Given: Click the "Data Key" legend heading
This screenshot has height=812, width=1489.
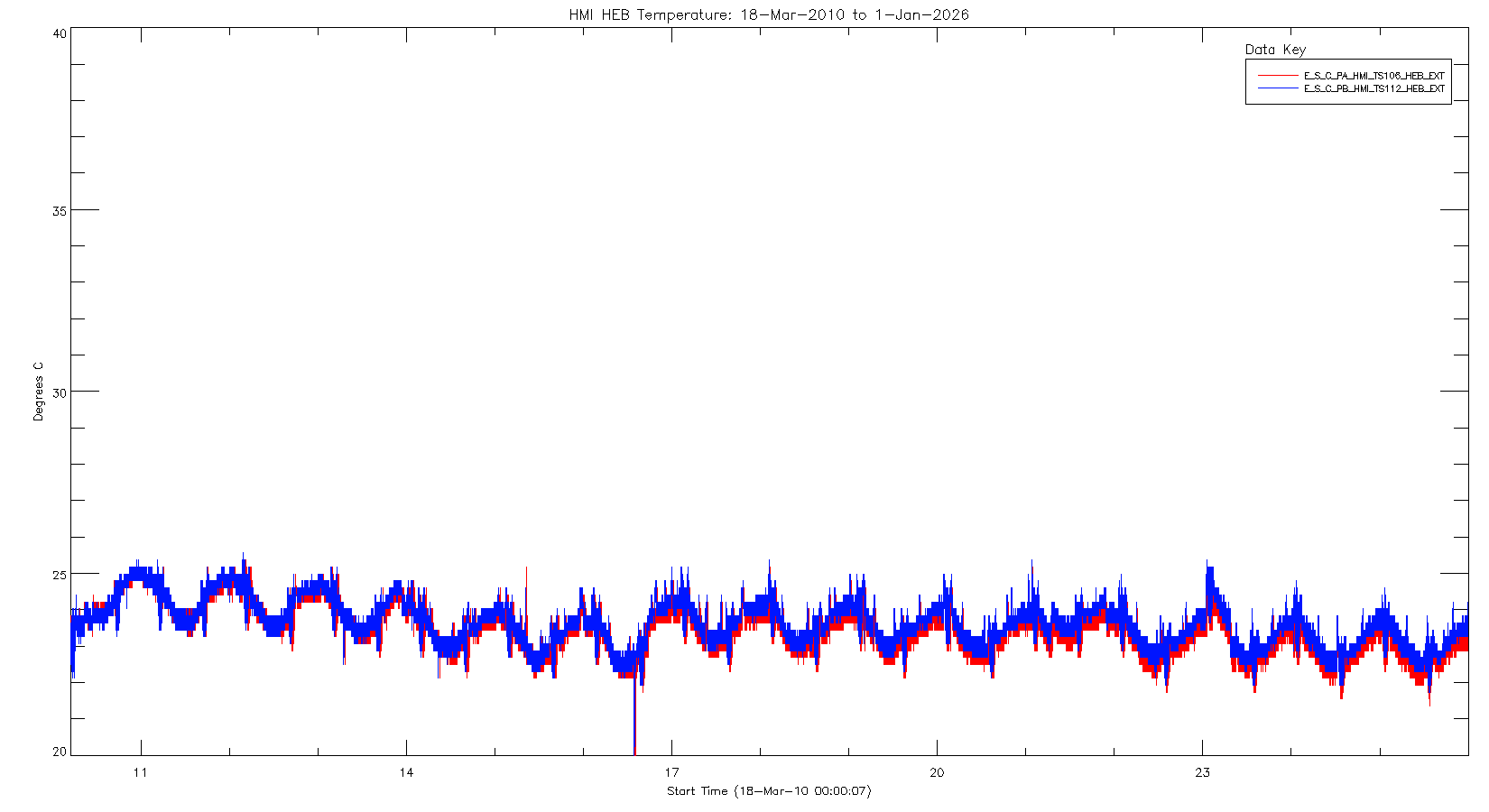Looking at the screenshot, I should click(x=1275, y=50).
